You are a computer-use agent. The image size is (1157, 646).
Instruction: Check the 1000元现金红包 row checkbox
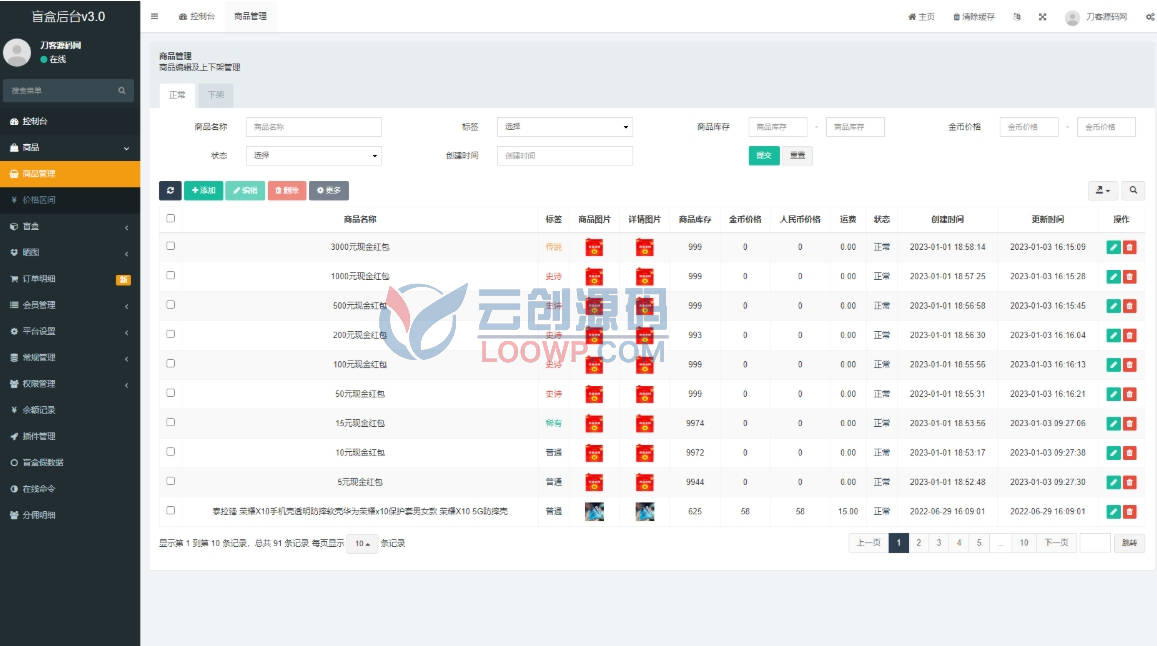click(x=170, y=275)
